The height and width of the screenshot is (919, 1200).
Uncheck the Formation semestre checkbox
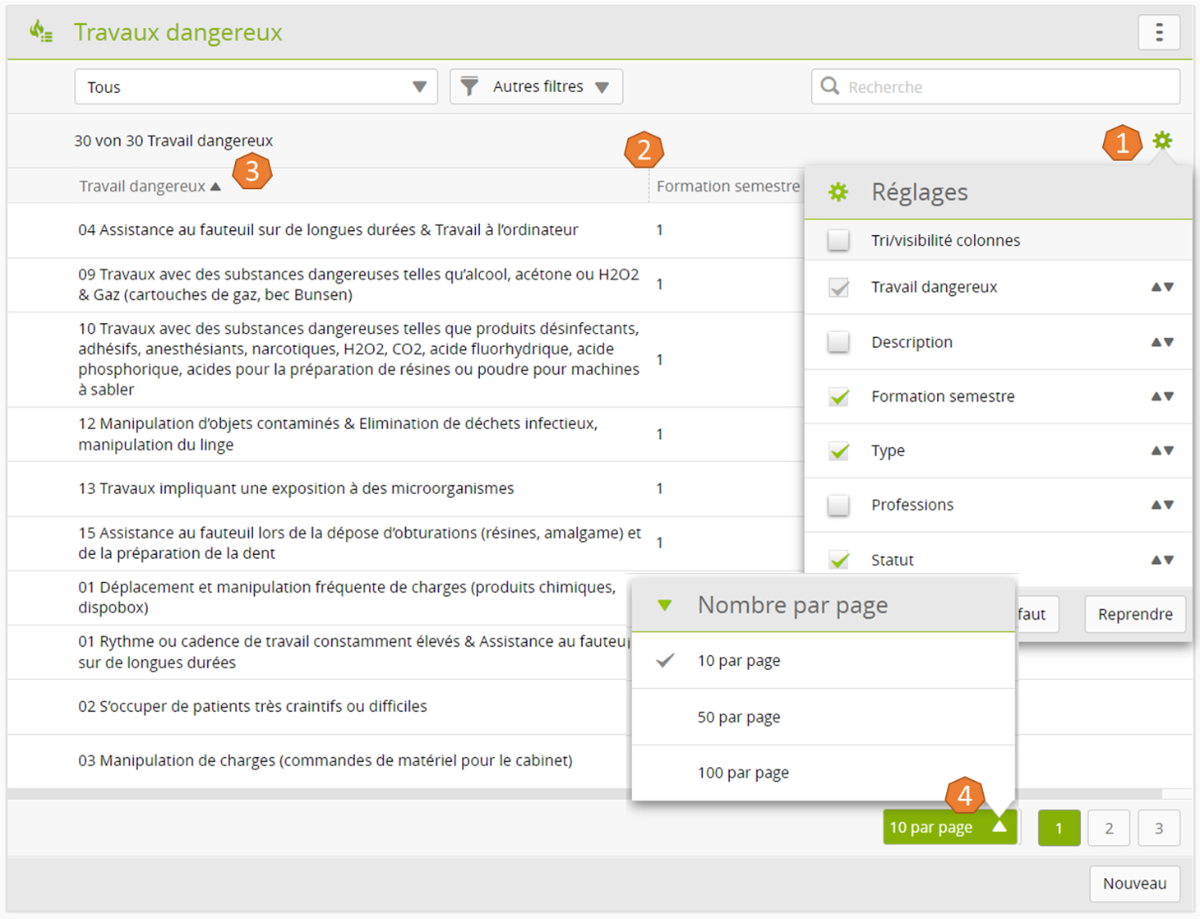point(839,397)
